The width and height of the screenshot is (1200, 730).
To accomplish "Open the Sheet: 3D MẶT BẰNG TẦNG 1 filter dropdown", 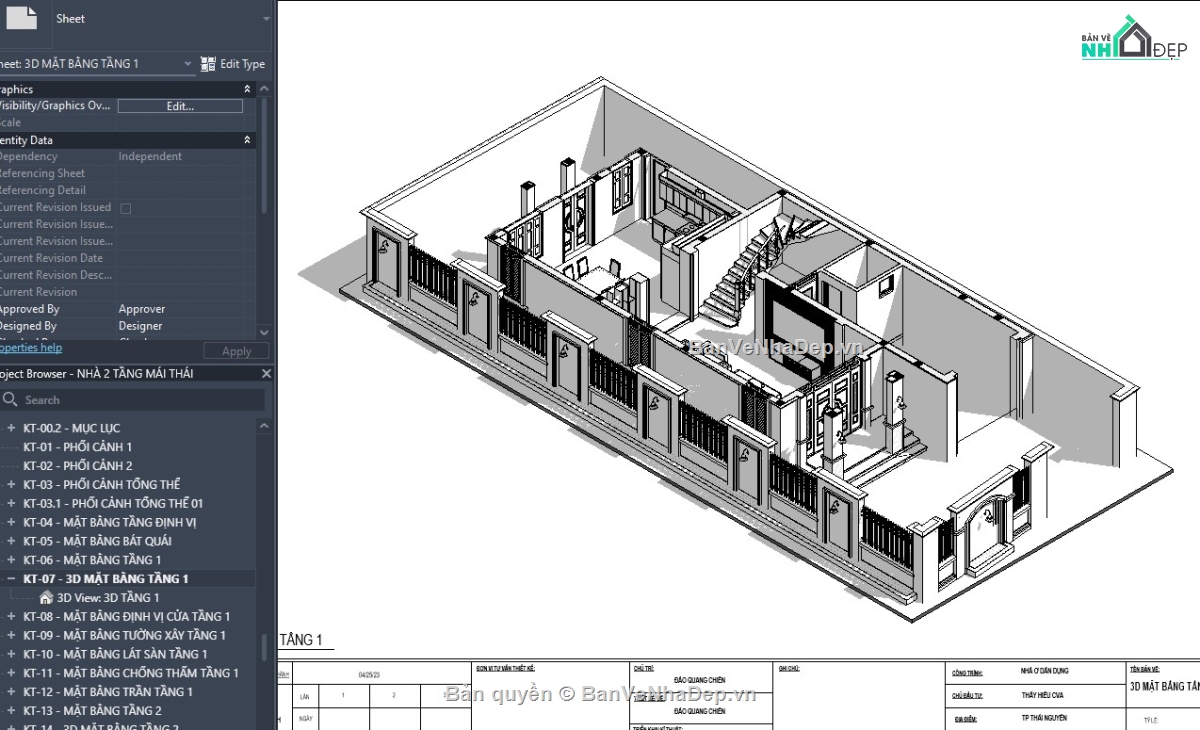I will coord(188,64).
